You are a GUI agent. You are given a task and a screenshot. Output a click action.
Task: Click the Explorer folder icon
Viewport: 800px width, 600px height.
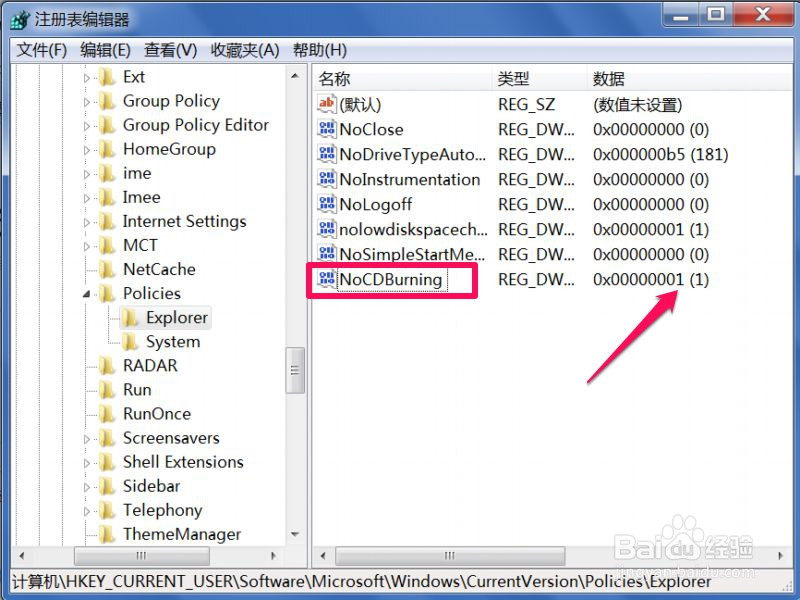pyautogui.click(x=130, y=318)
